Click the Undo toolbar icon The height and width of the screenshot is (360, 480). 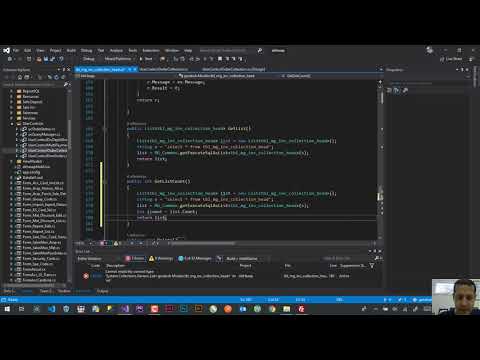61,59
